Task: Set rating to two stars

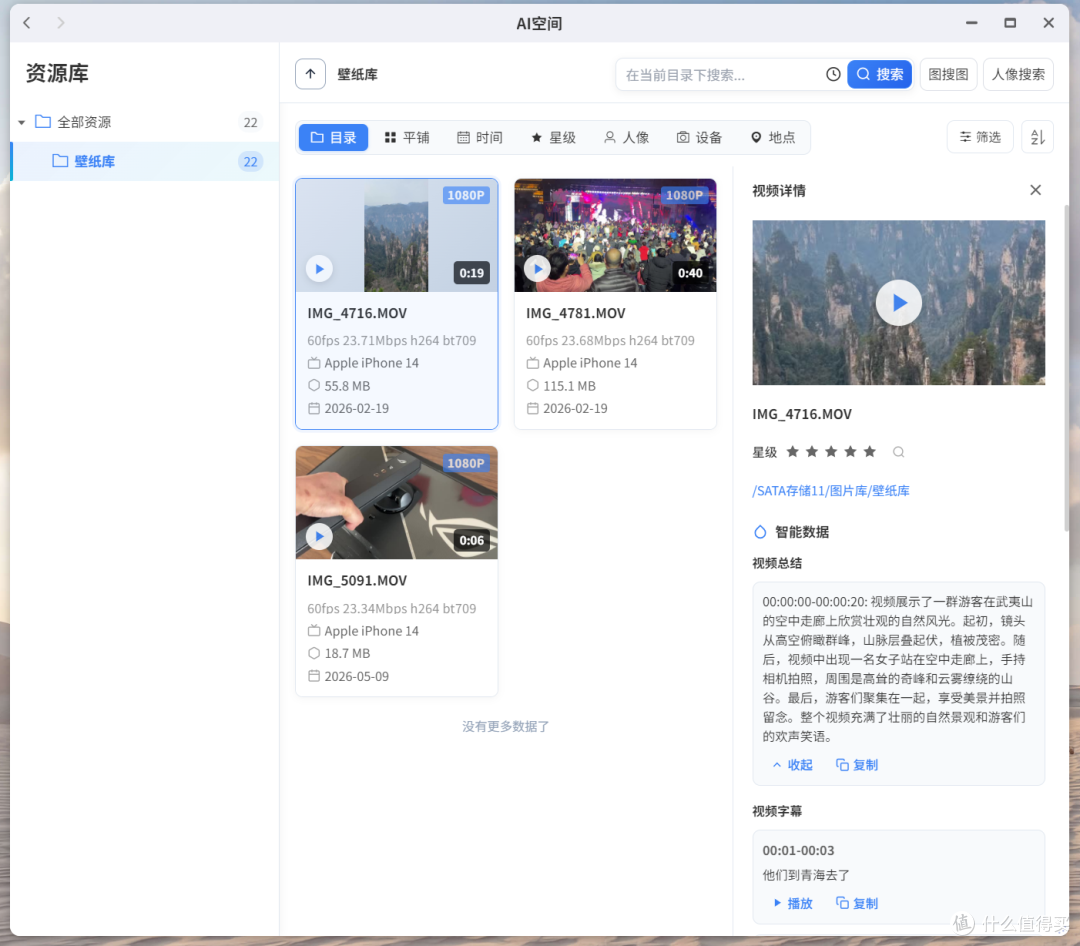Action: click(812, 451)
